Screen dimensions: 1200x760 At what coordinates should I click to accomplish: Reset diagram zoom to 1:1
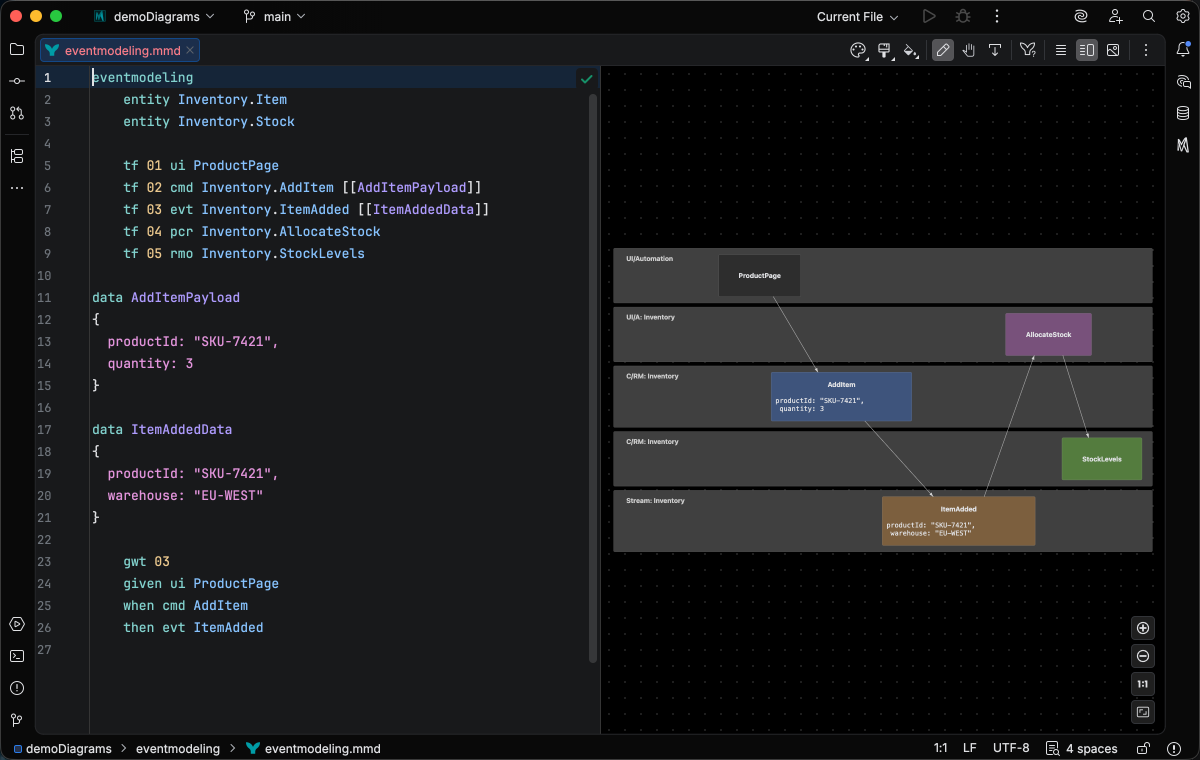1143,684
